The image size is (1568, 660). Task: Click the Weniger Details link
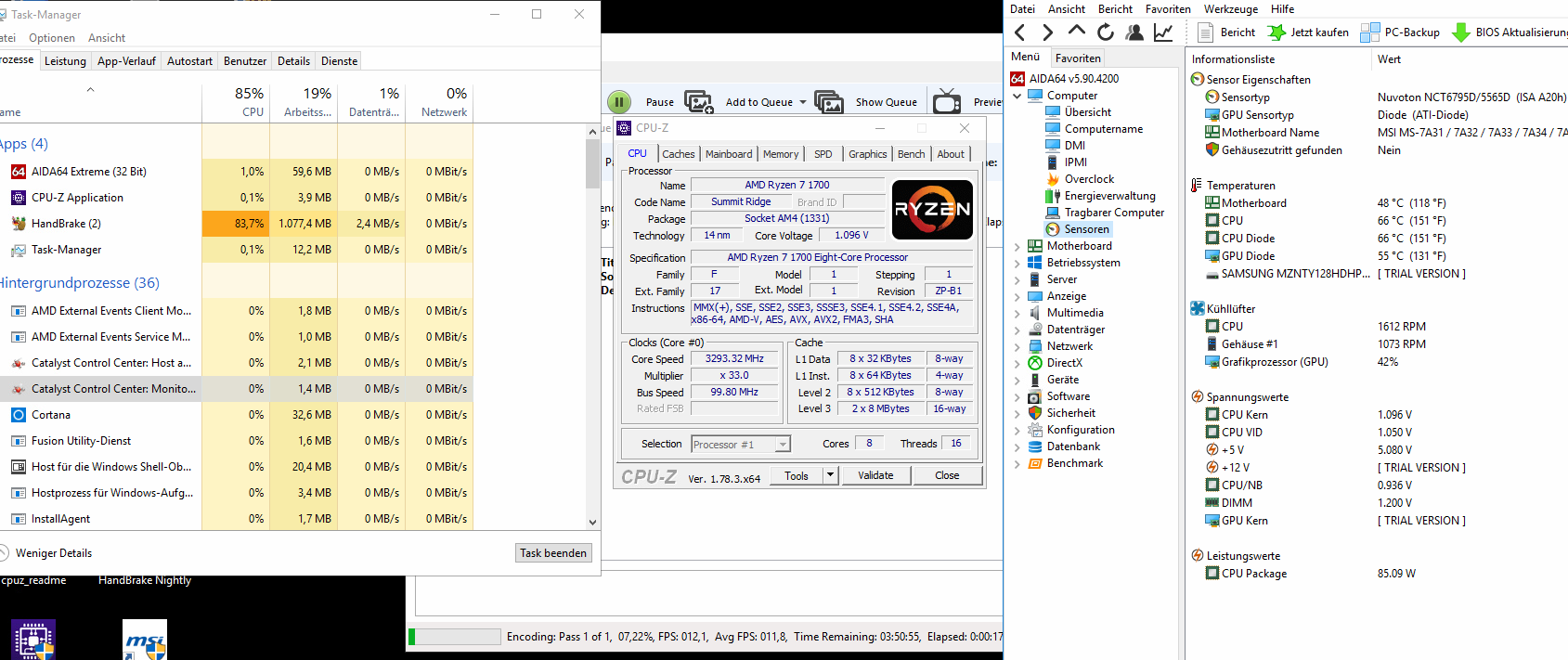(54, 553)
